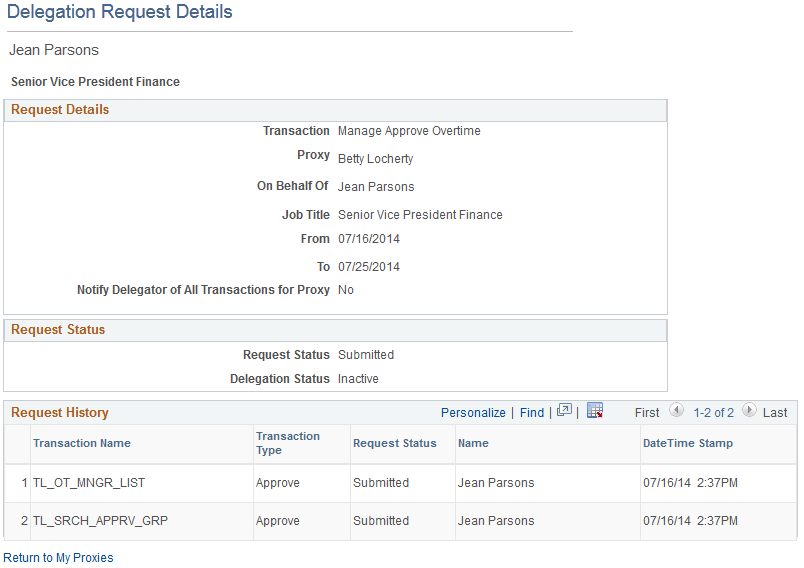Download Request History to spreadsheet icon
This screenshot has height=568, width=804.
click(595, 410)
